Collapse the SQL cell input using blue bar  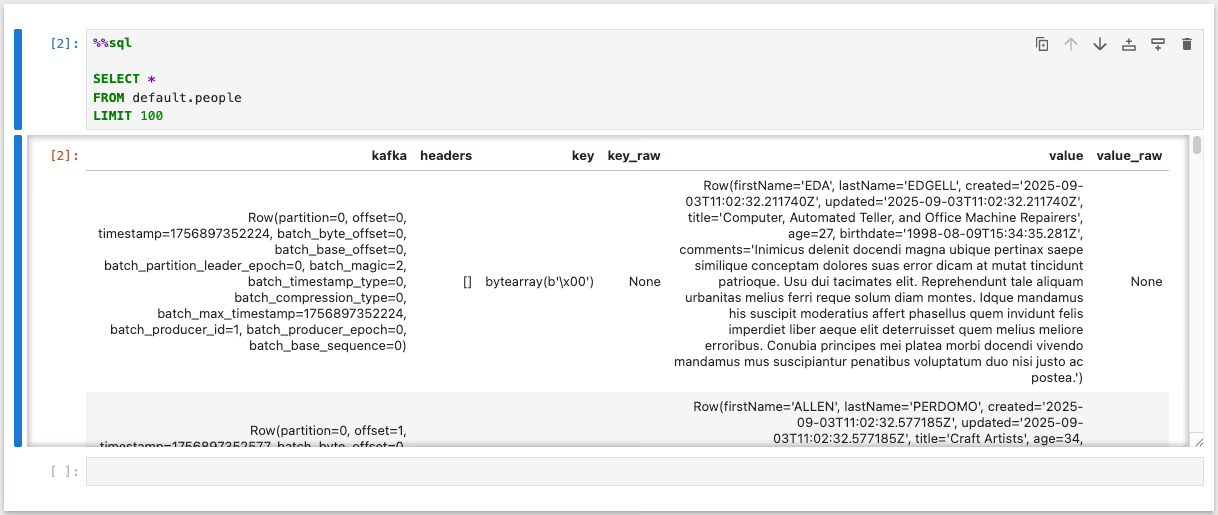point(18,79)
